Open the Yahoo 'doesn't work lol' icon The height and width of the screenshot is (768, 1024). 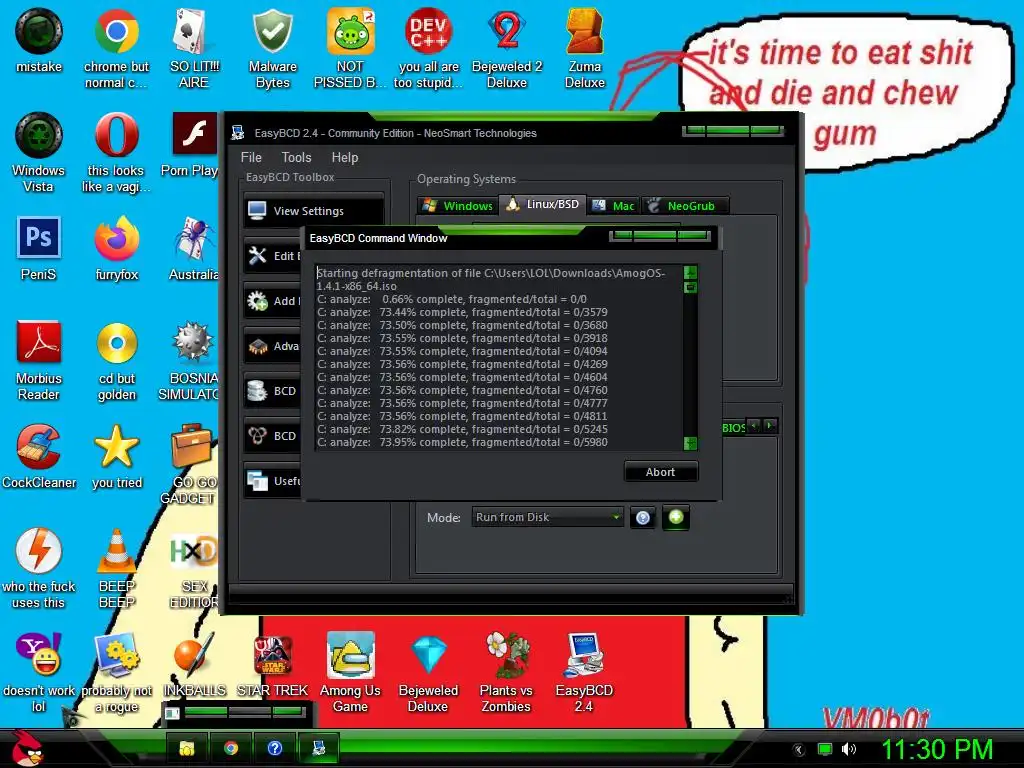coord(39,672)
